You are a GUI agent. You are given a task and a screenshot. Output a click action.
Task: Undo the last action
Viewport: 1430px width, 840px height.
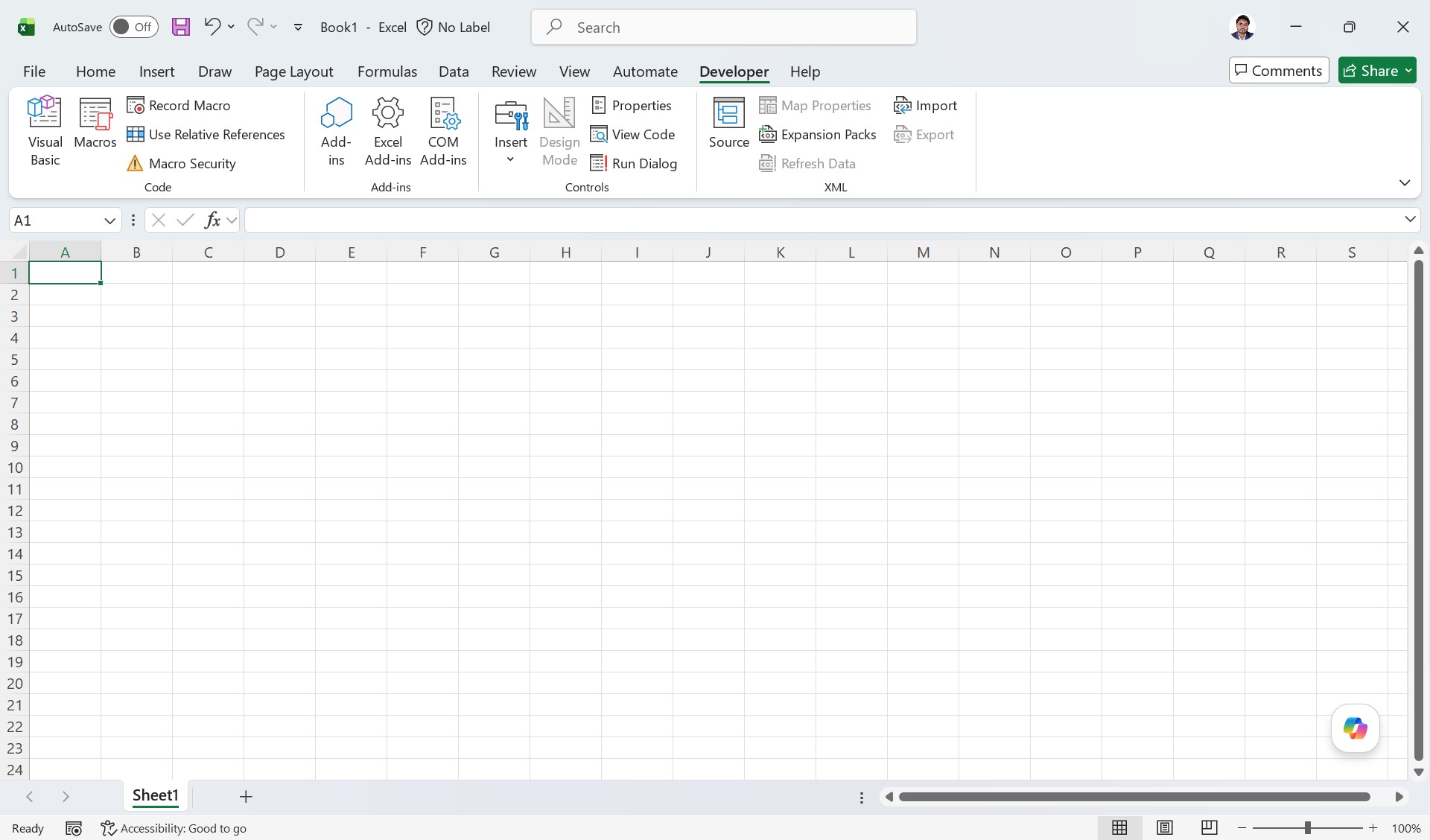(212, 27)
